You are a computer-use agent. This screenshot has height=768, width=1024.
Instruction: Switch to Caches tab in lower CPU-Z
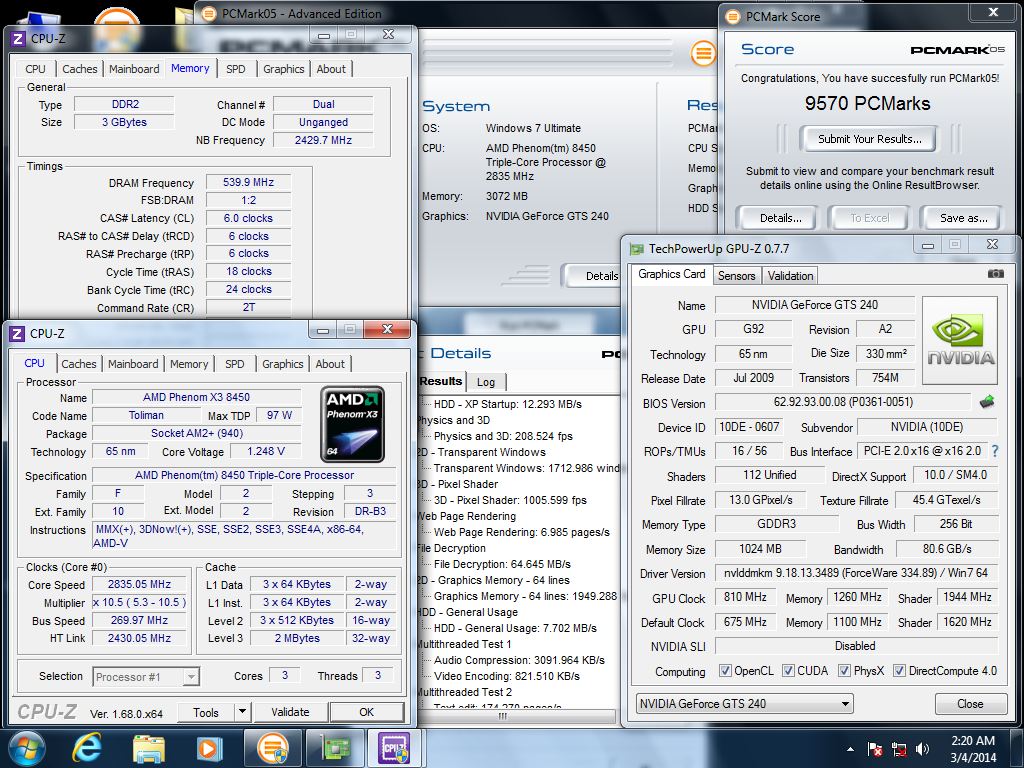[x=79, y=364]
